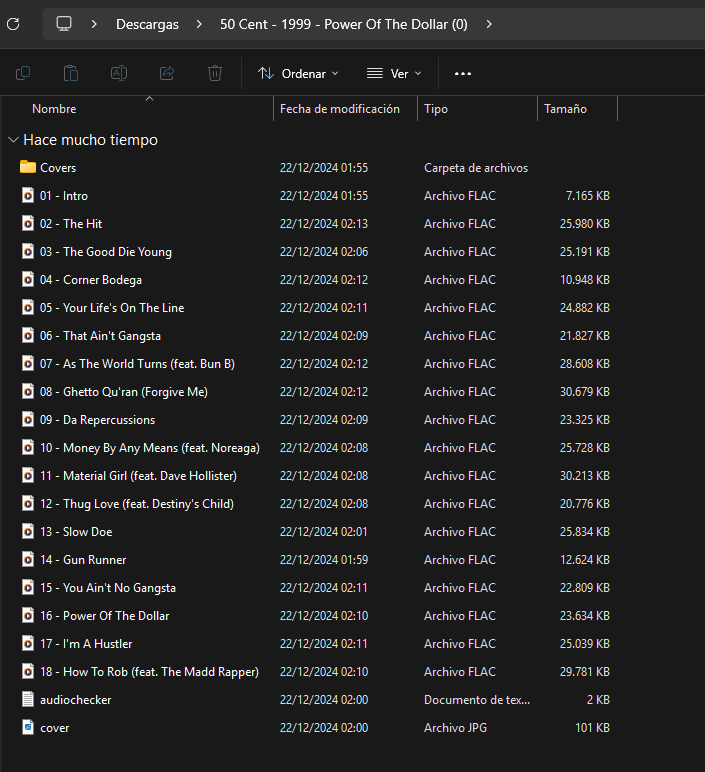Click the Documento de tex... type cell
705x772 pixels.
coord(477,700)
